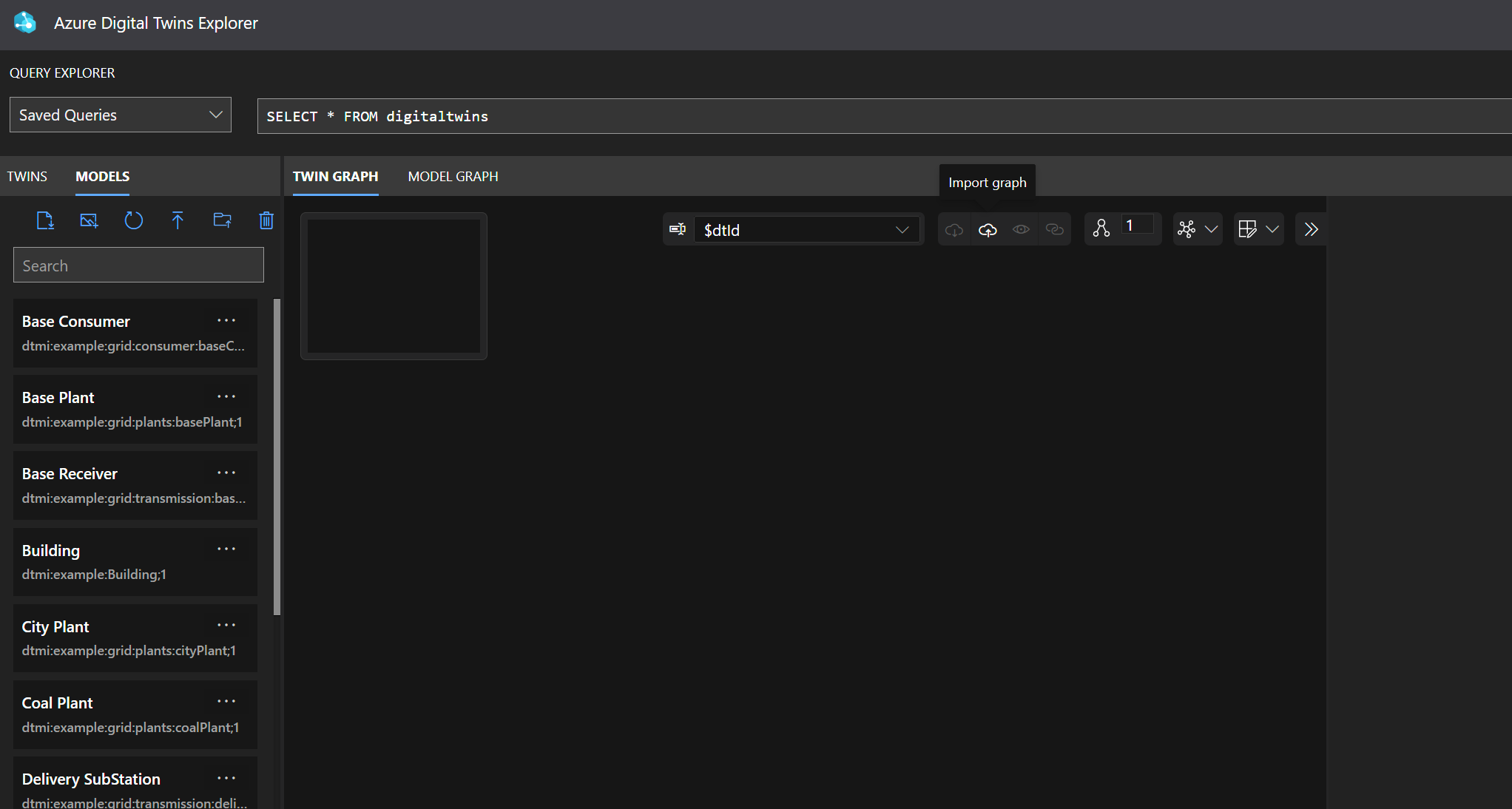This screenshot has height=809, width=1512.
Task: Switch to the MODEL GRAPH tab
Action: click(453, 177)
